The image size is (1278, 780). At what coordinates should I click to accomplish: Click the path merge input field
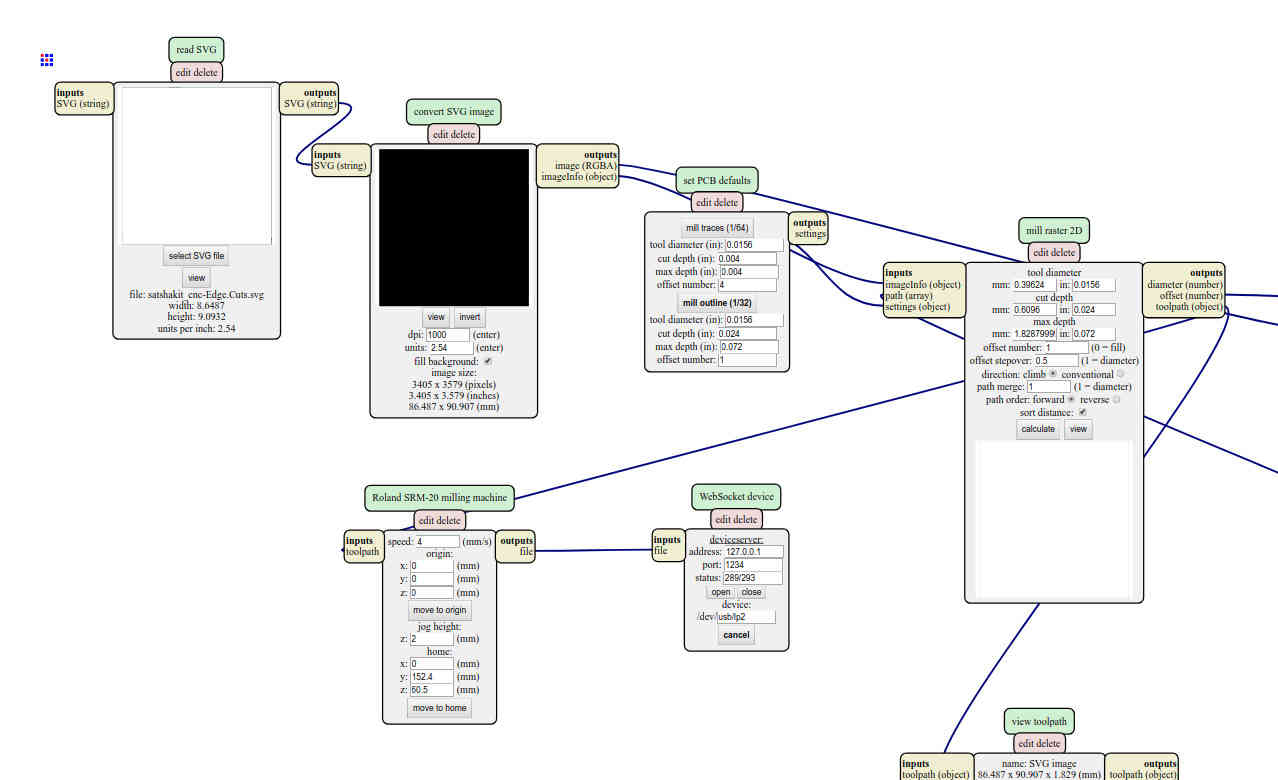(1048, 386)
